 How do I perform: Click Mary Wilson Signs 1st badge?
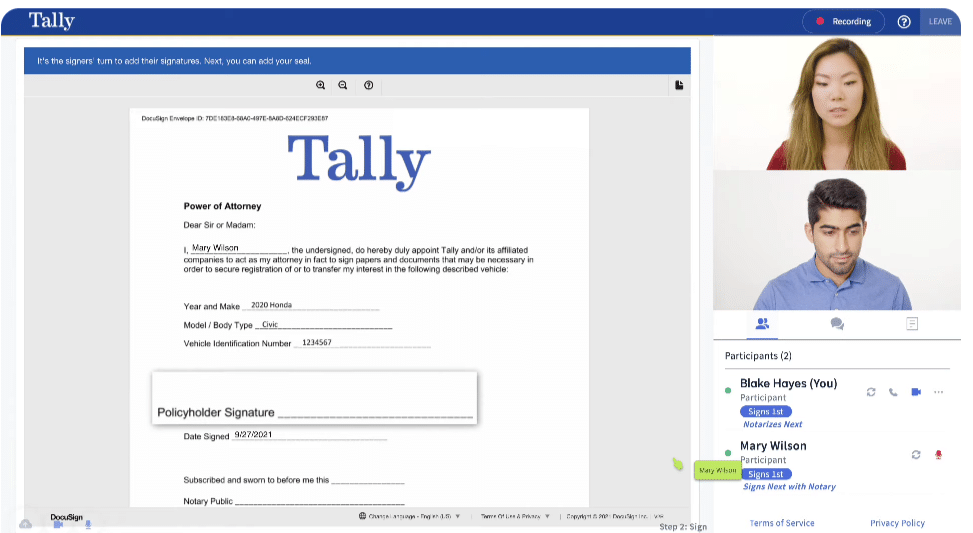tap(766, 474)
